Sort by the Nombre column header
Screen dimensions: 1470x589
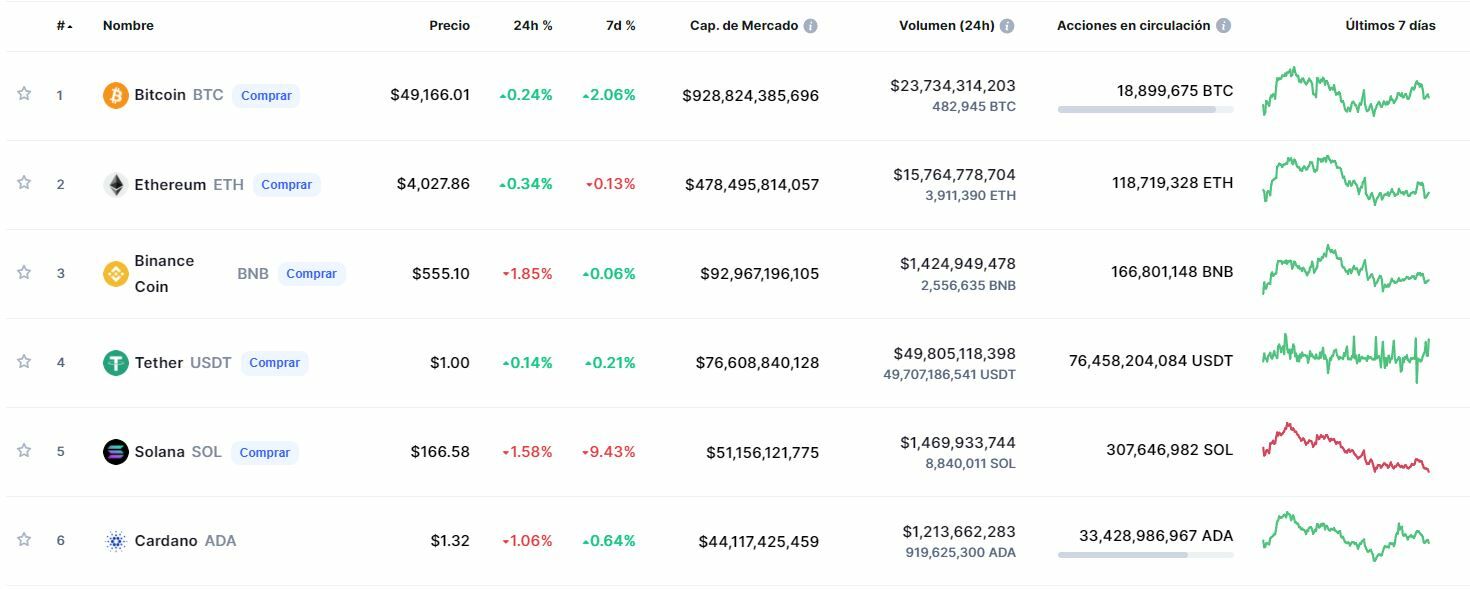[x=128, y=26]
